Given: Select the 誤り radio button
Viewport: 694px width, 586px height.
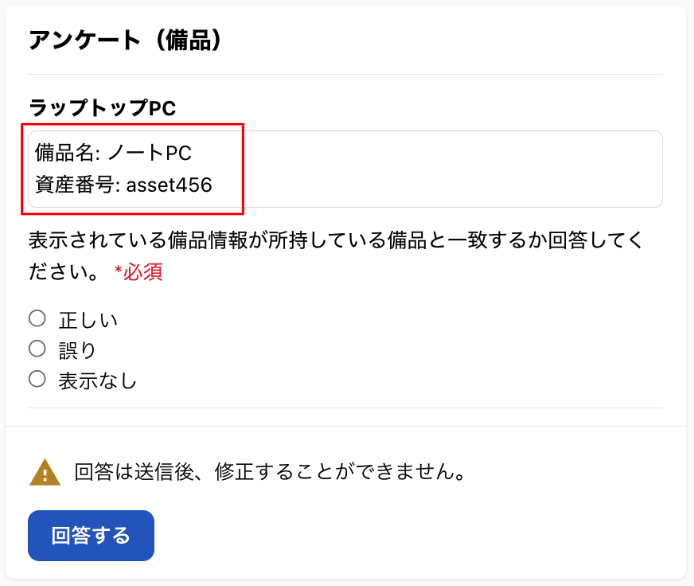Looking at the screenshot, I should (37, 349).
